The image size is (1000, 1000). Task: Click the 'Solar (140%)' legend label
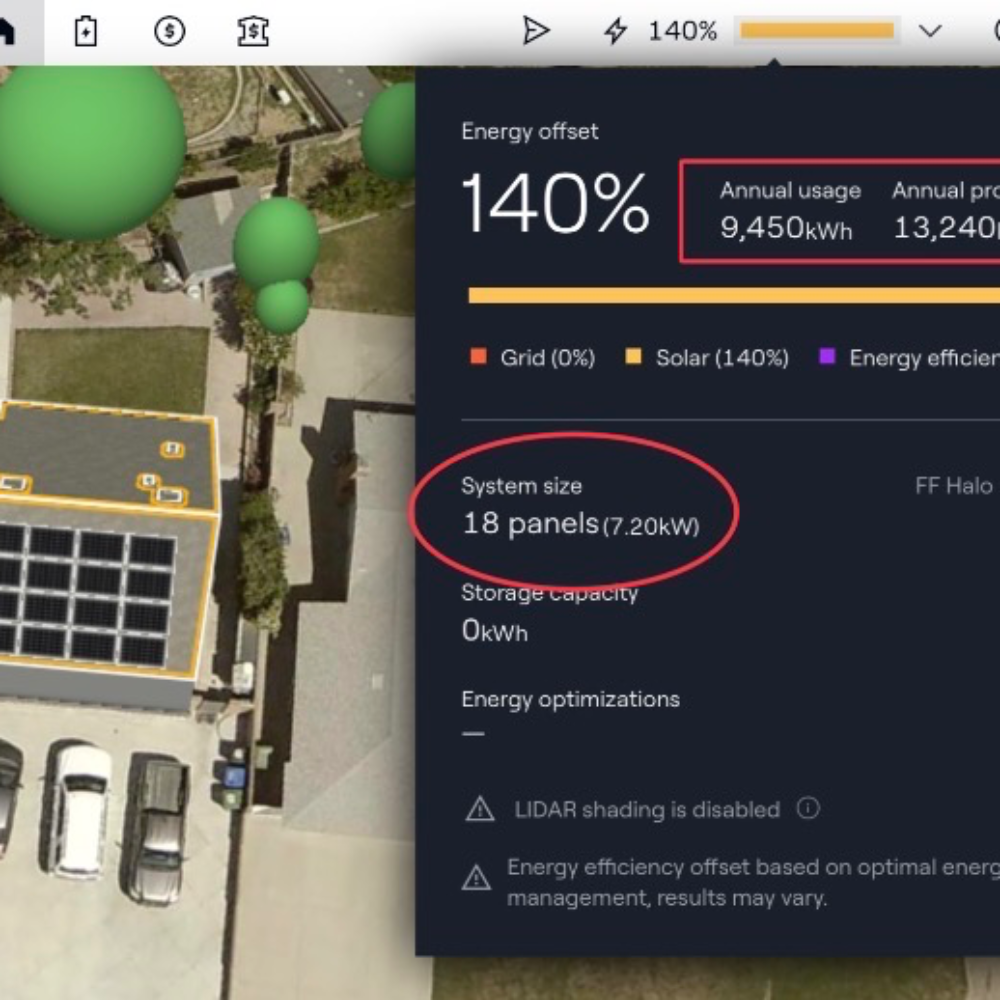(723, 358)
